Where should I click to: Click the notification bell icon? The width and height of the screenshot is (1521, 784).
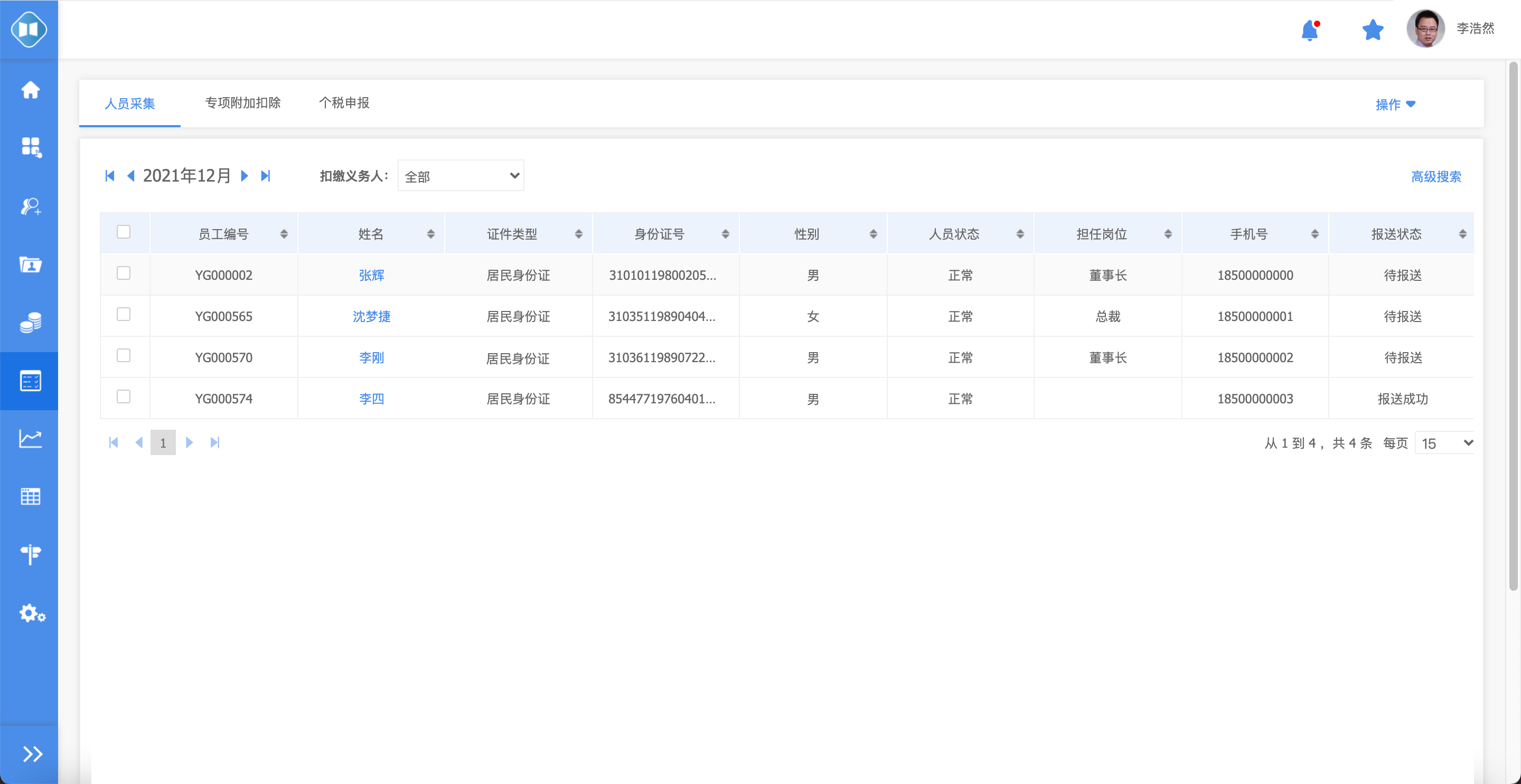[x=1309, y=30]
